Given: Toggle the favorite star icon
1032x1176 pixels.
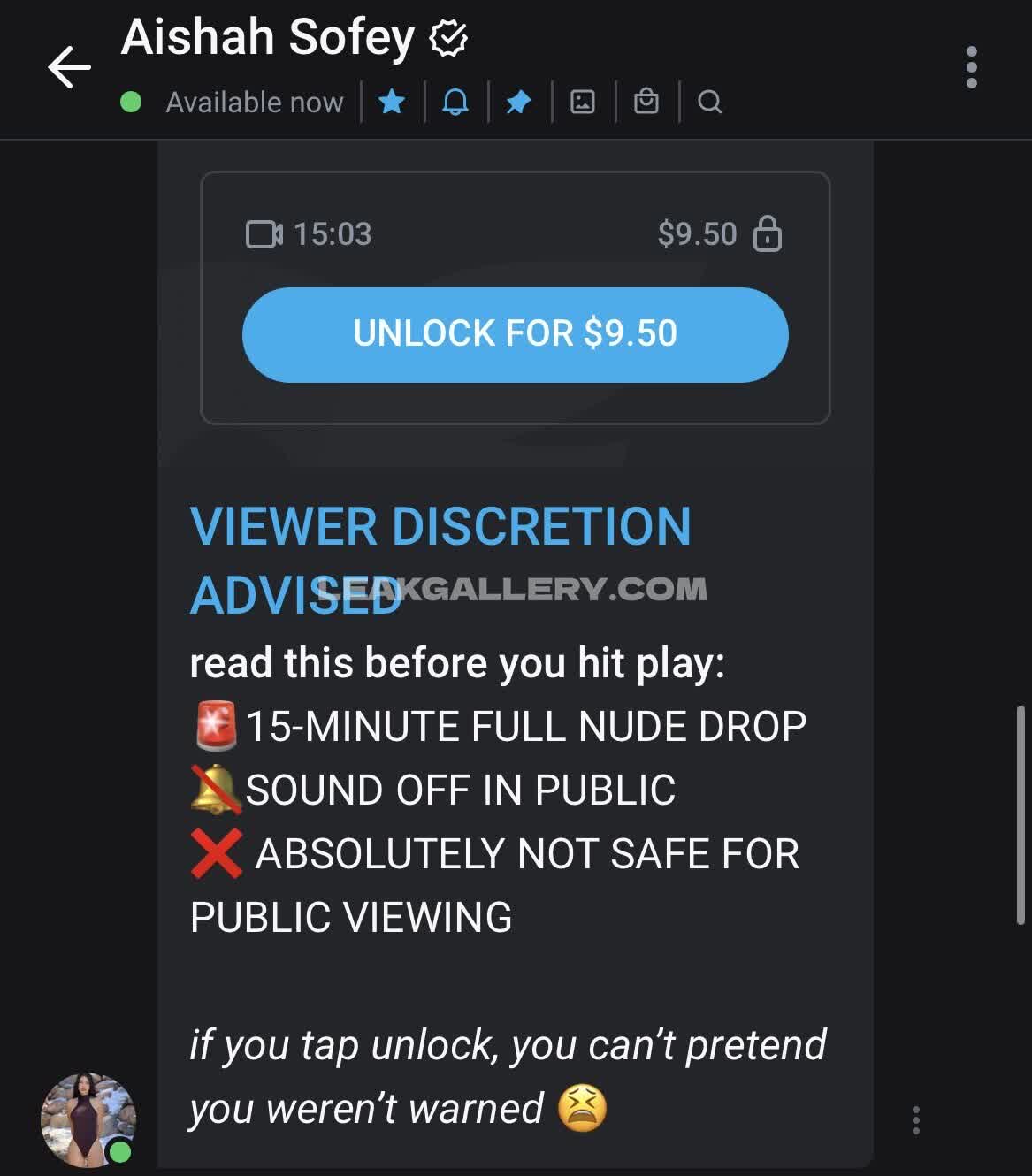Looking at the screenshot, I should click(x=392, y=102).
